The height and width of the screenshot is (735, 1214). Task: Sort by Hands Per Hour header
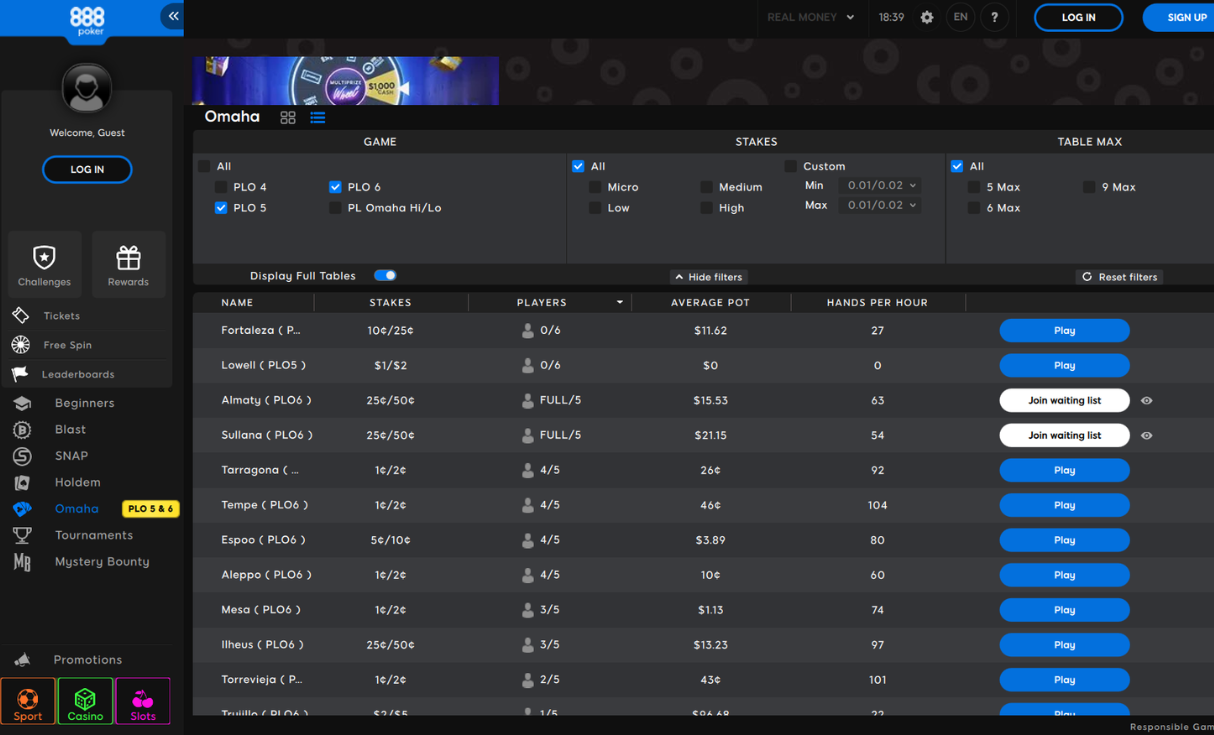pyautogui.click(x=877, y=302)
